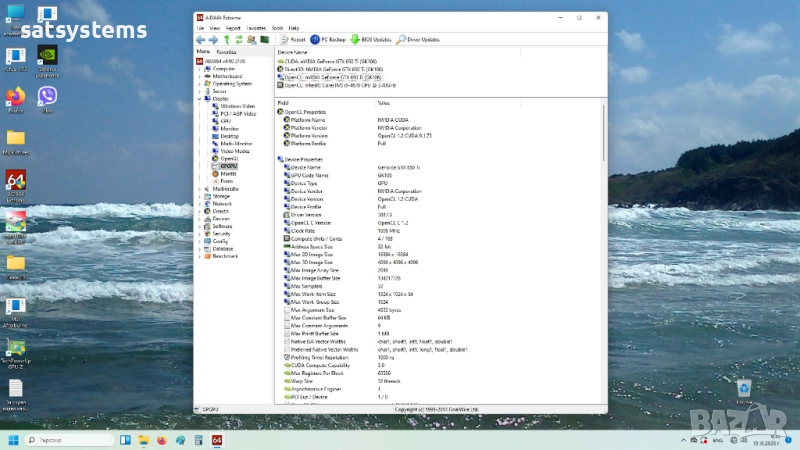Click the Back navigation arrow in toolbar
The image size is (800, 450).
pos(200,39)
